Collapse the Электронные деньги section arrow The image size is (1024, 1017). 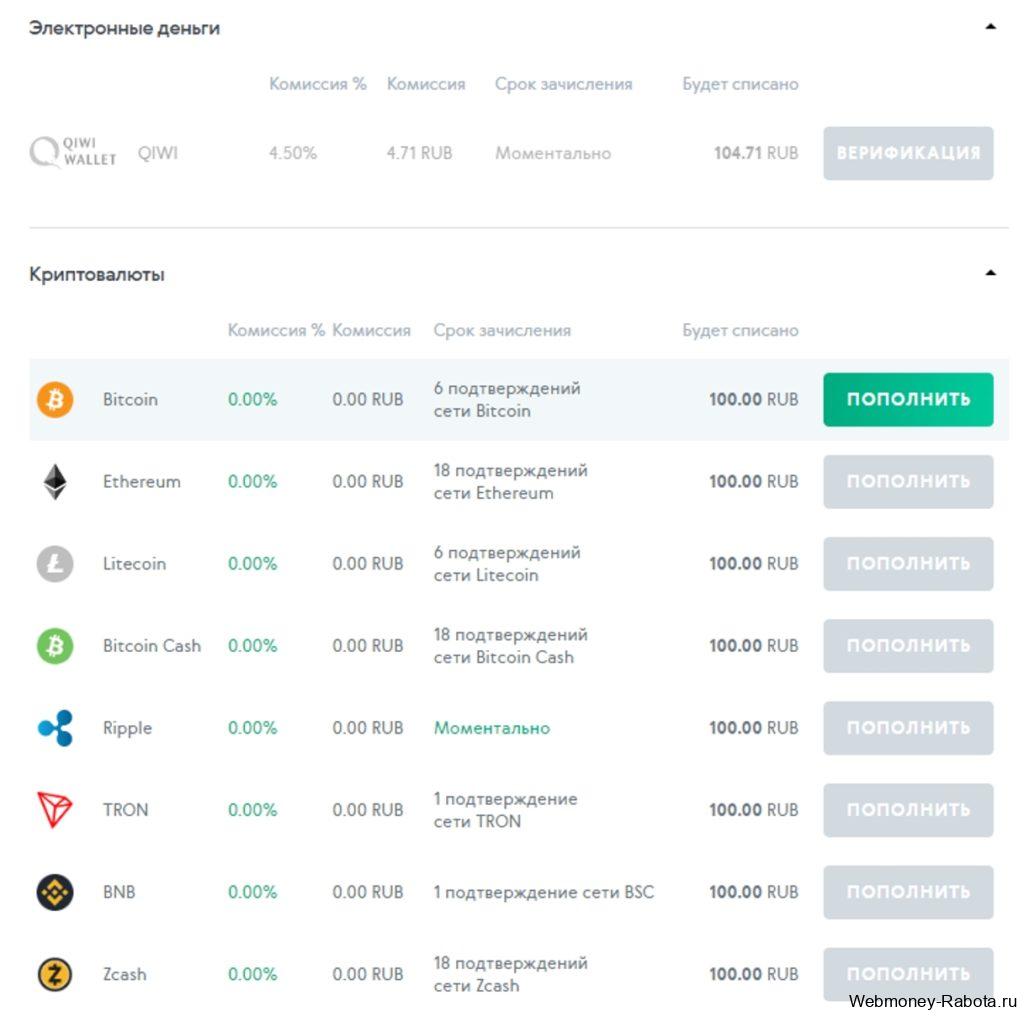(990, 27)
